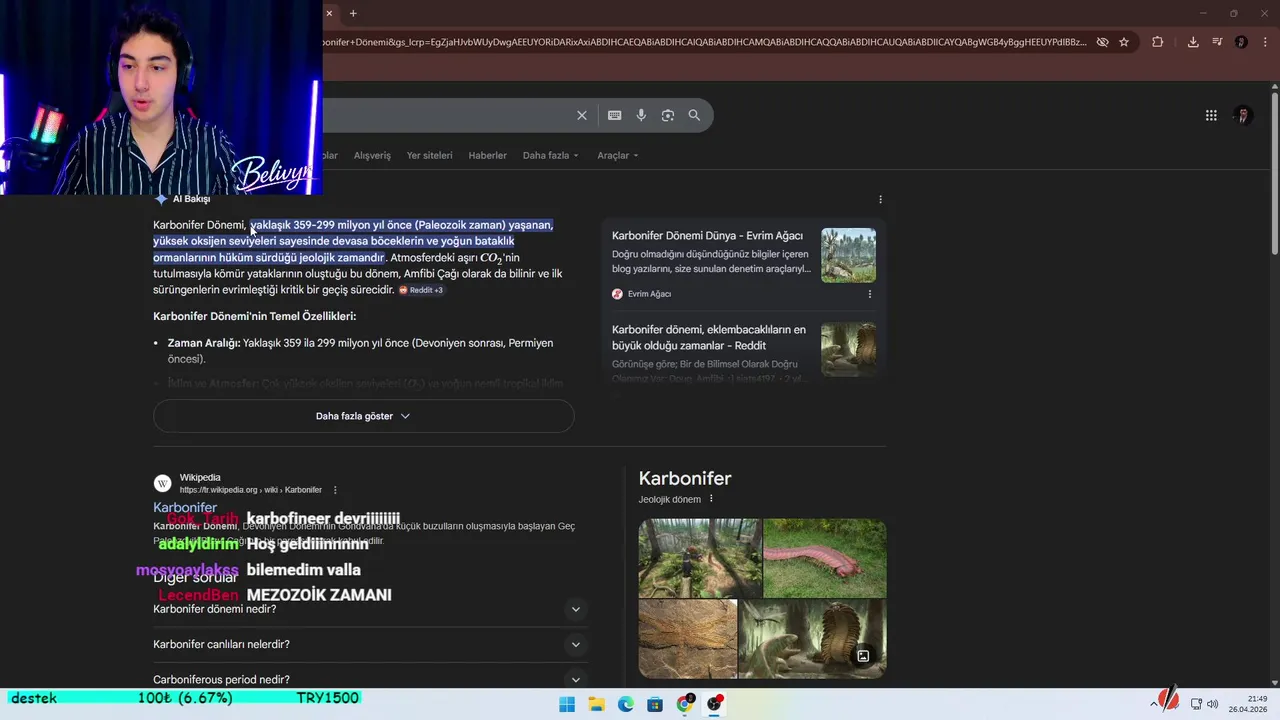Viewport: 1280px width, 720px height.
Task: Select the Yer siteleri search tab
Action: pos(429,155)
